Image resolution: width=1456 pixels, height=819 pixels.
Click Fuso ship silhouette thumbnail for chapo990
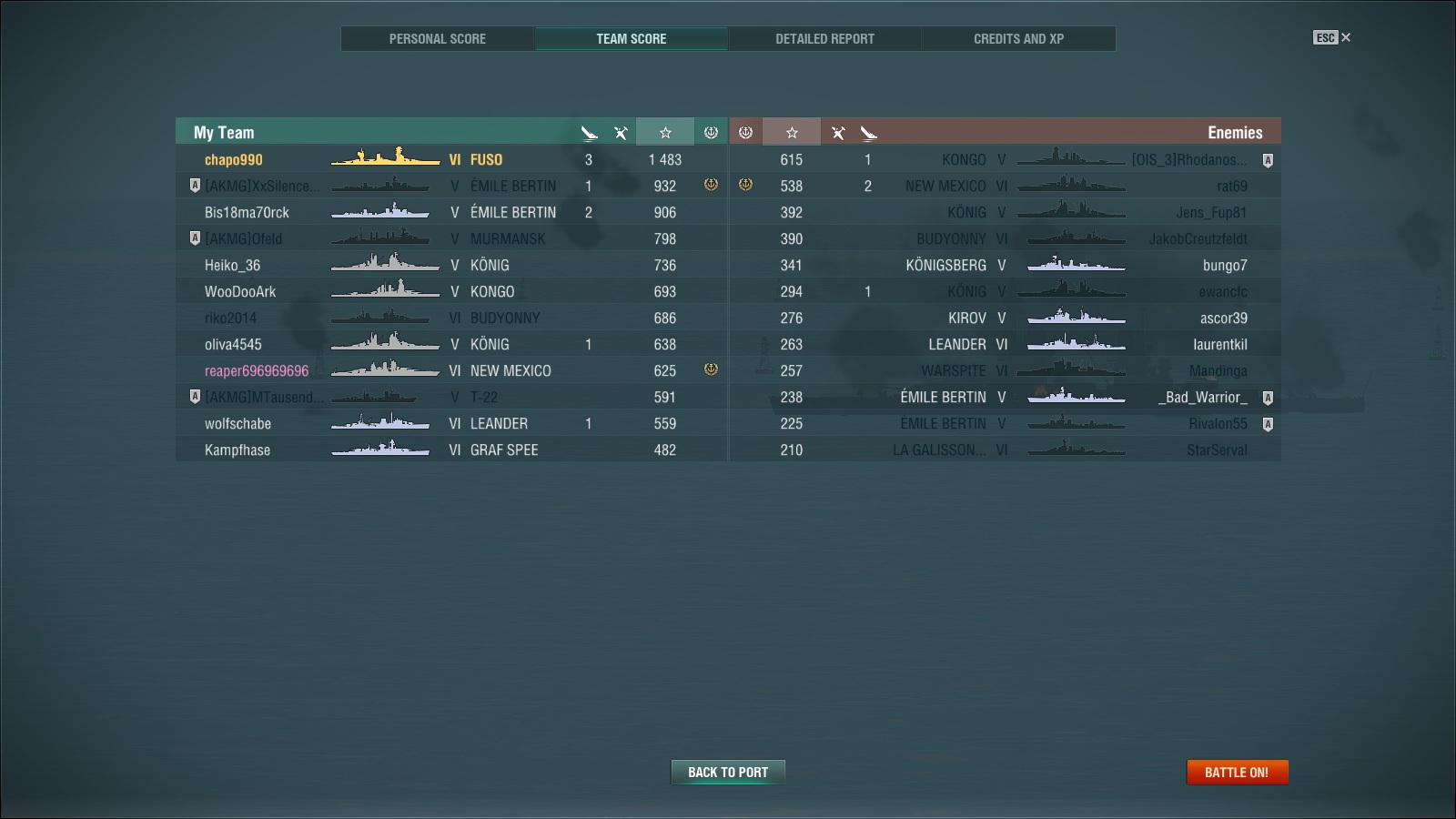click(x=385, y=158)
